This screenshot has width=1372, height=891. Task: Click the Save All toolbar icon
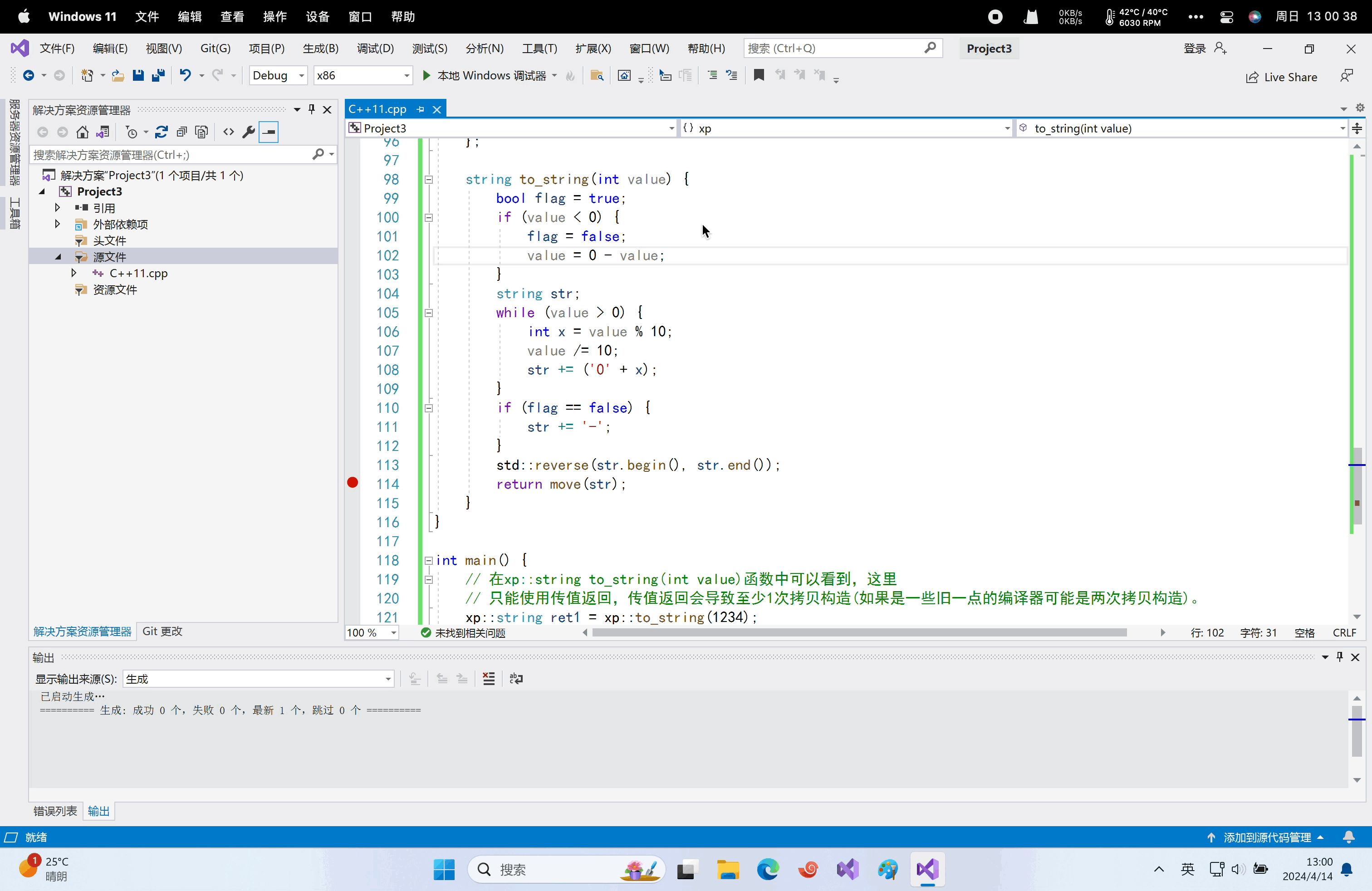point(158,75)
